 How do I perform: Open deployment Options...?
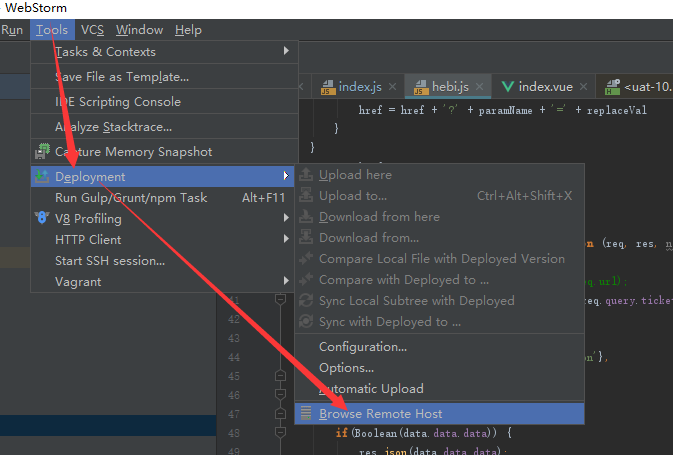440,368
